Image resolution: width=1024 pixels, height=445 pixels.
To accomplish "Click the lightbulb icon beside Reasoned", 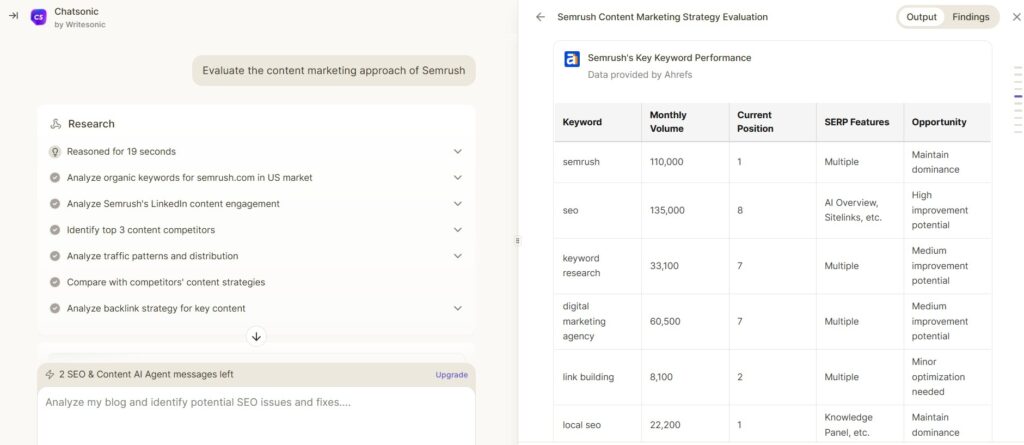I will (x=56, y=152).
